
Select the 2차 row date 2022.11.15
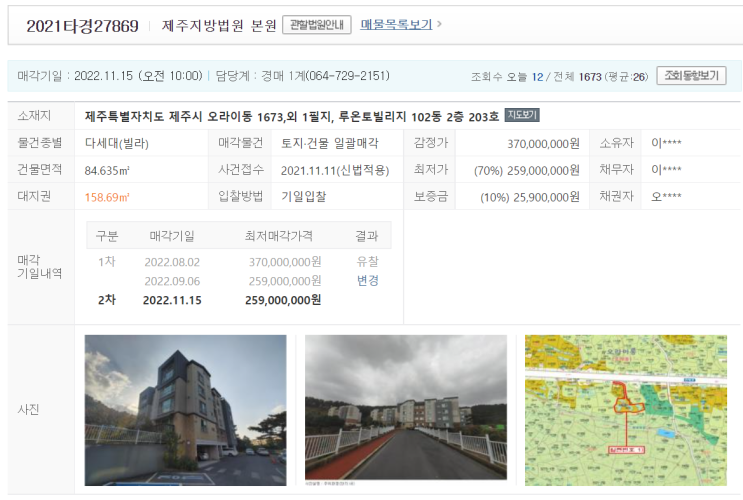point(172,300)
